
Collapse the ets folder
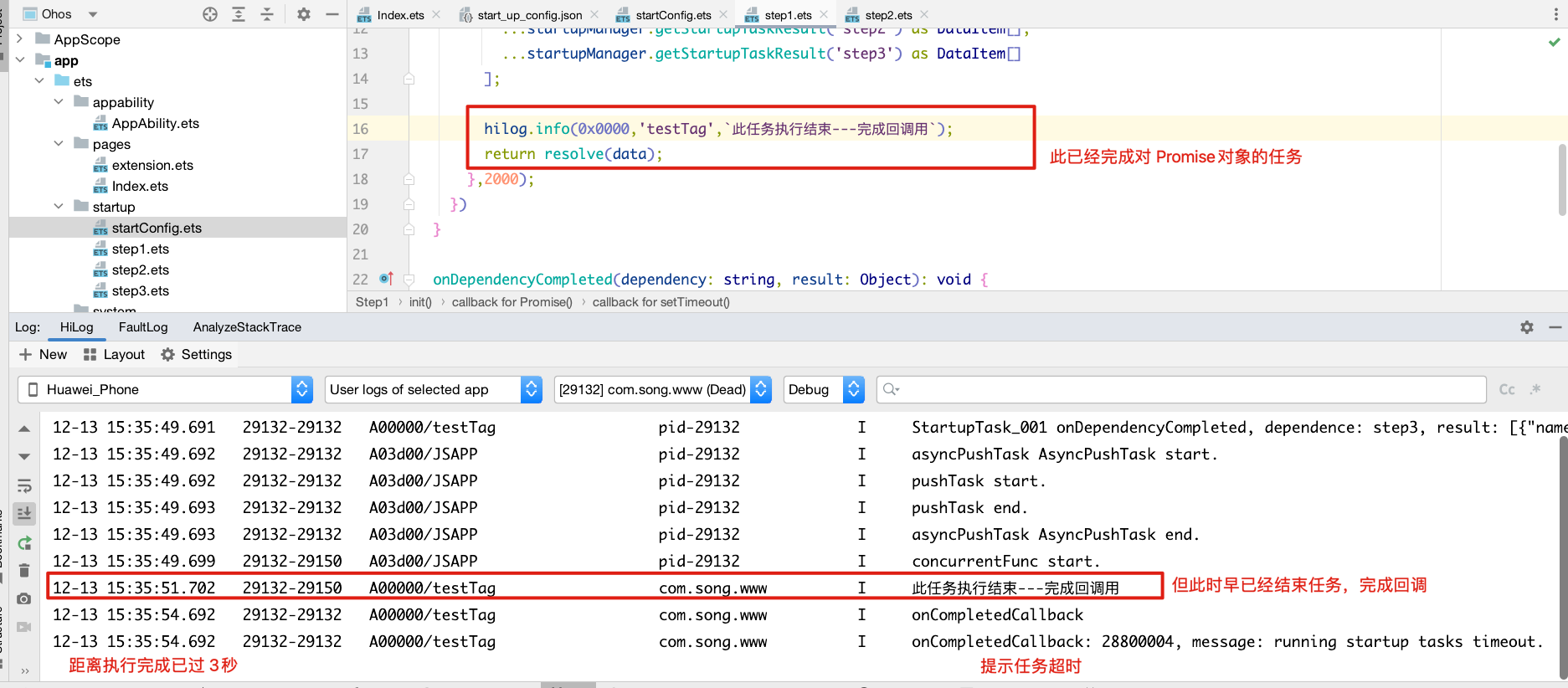pyautogui.click(x=39, y=81)
